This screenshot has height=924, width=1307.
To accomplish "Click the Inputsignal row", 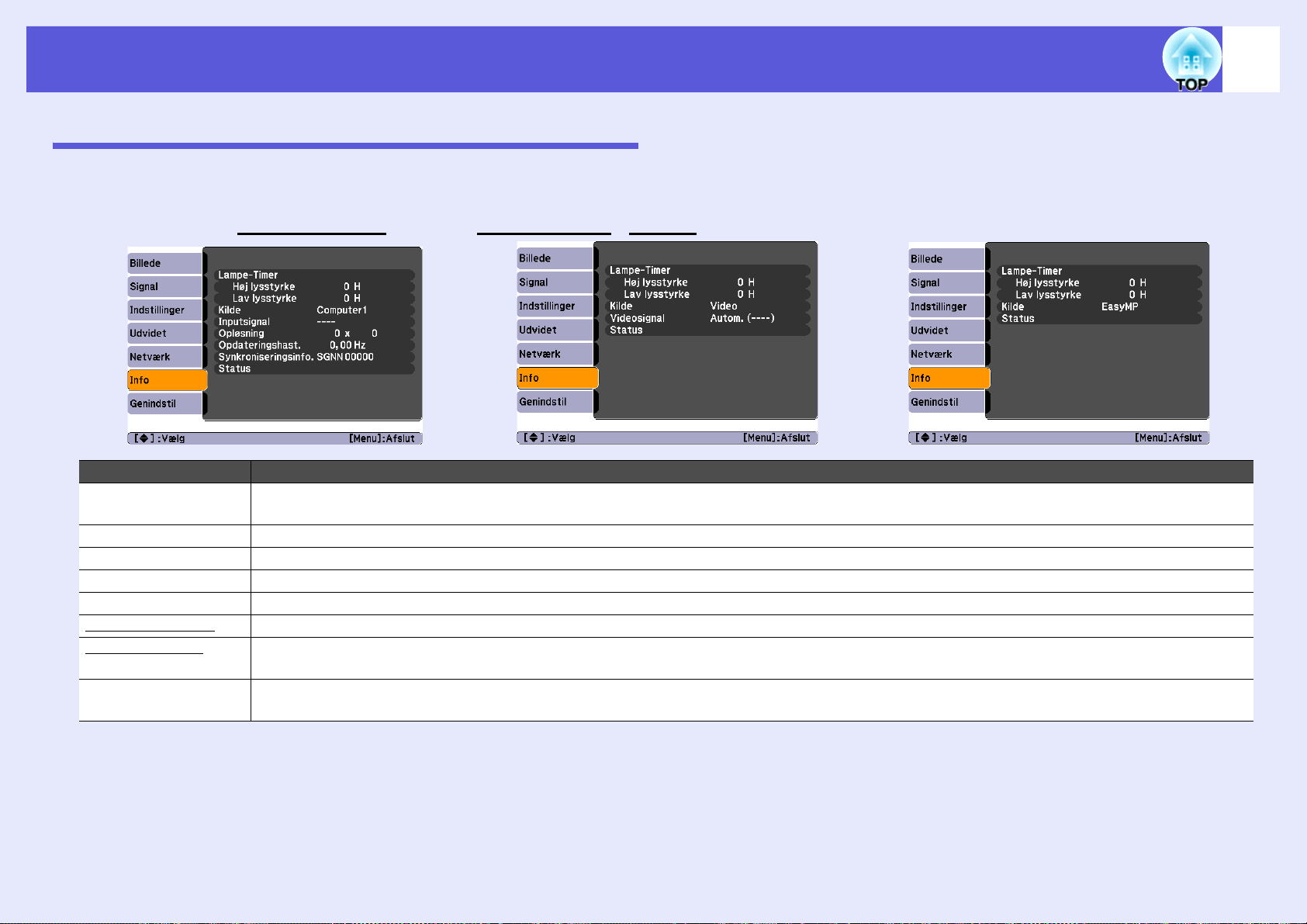I will (x=314, y=321).
